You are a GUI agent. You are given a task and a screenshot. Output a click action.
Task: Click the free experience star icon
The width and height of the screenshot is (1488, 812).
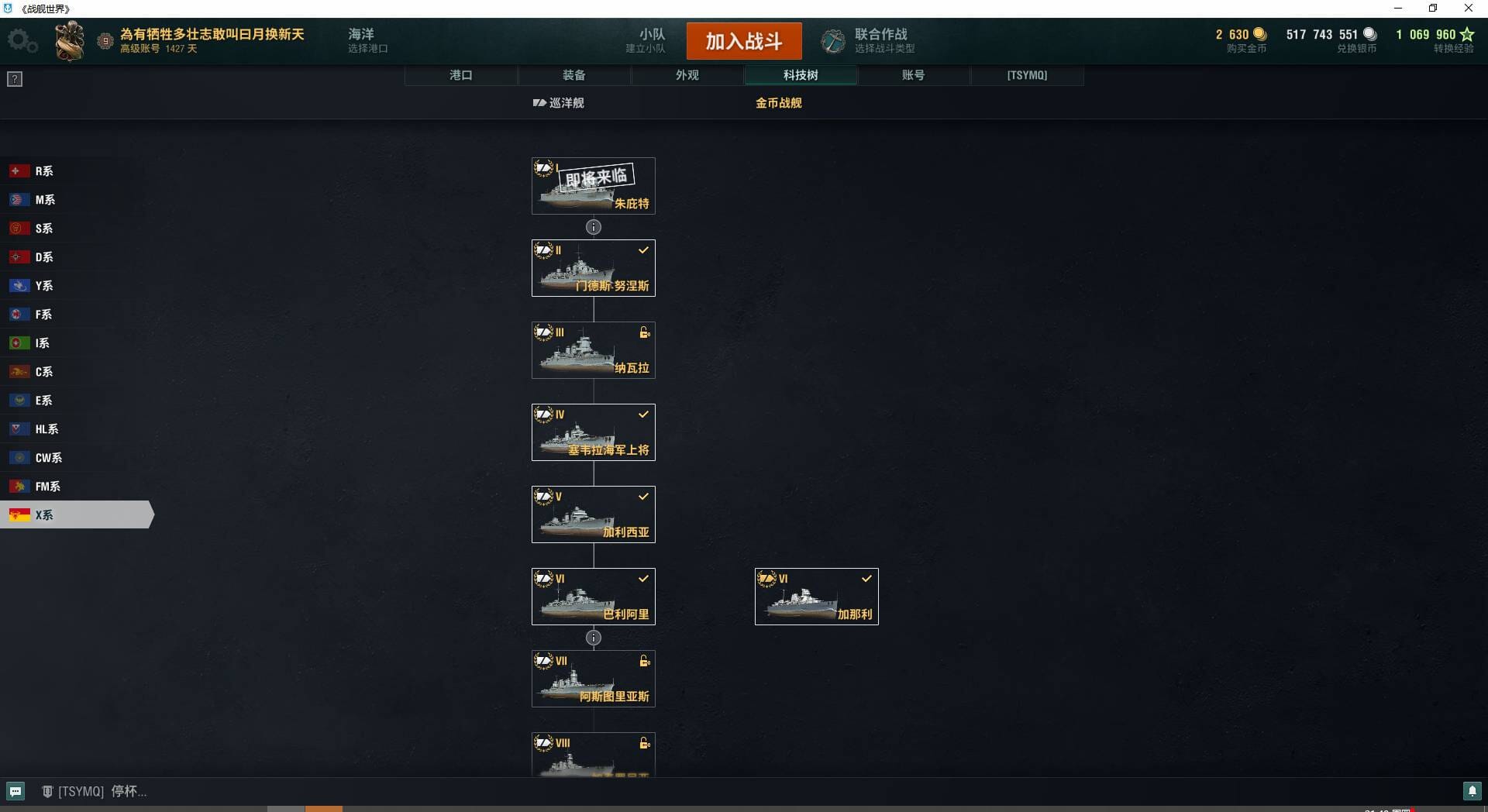[1466, 34]
